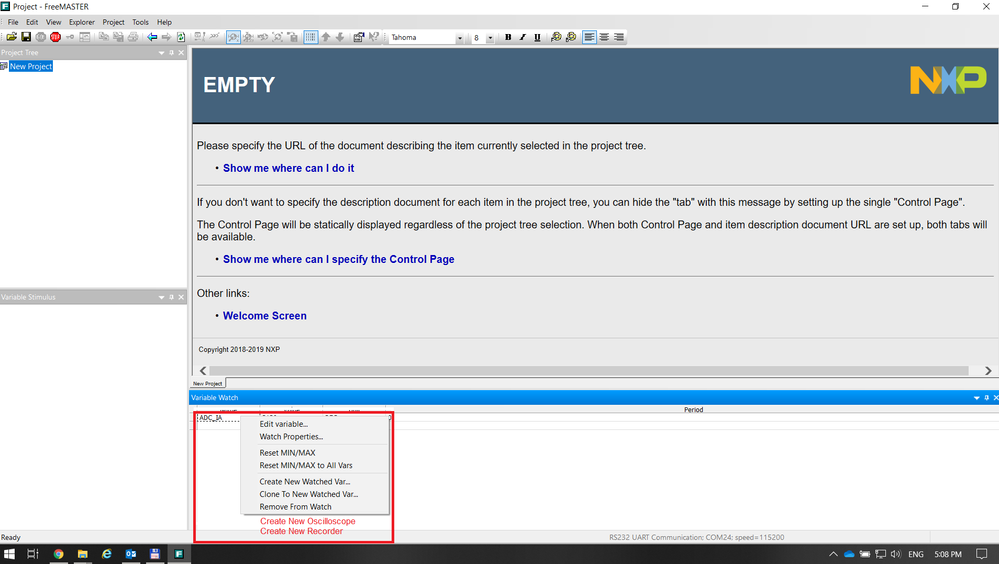Viewport: 999px width, 564px height.
Task: Open the File menu
Action: click(13, 22)
